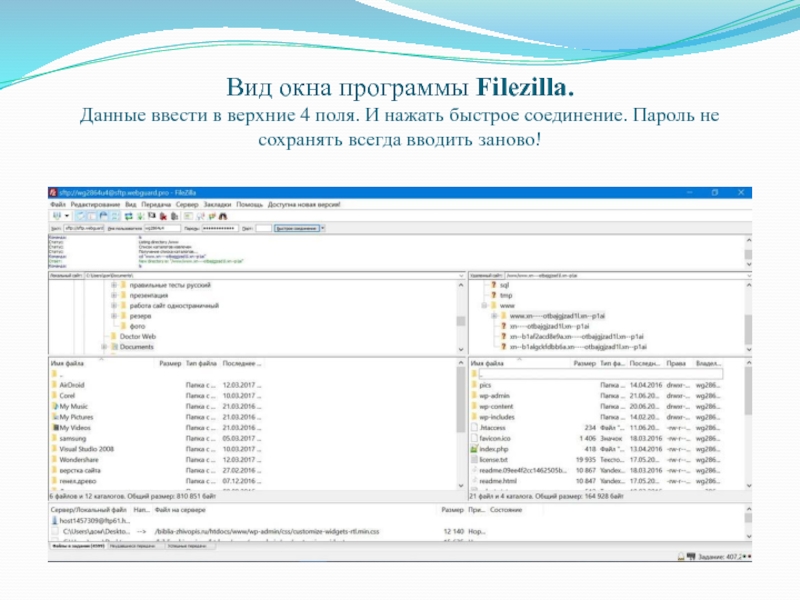Image resolution: width=800 pixels, height=600 pixels.
Task: Click the disconnect from server icon
Action: [163, 216]
